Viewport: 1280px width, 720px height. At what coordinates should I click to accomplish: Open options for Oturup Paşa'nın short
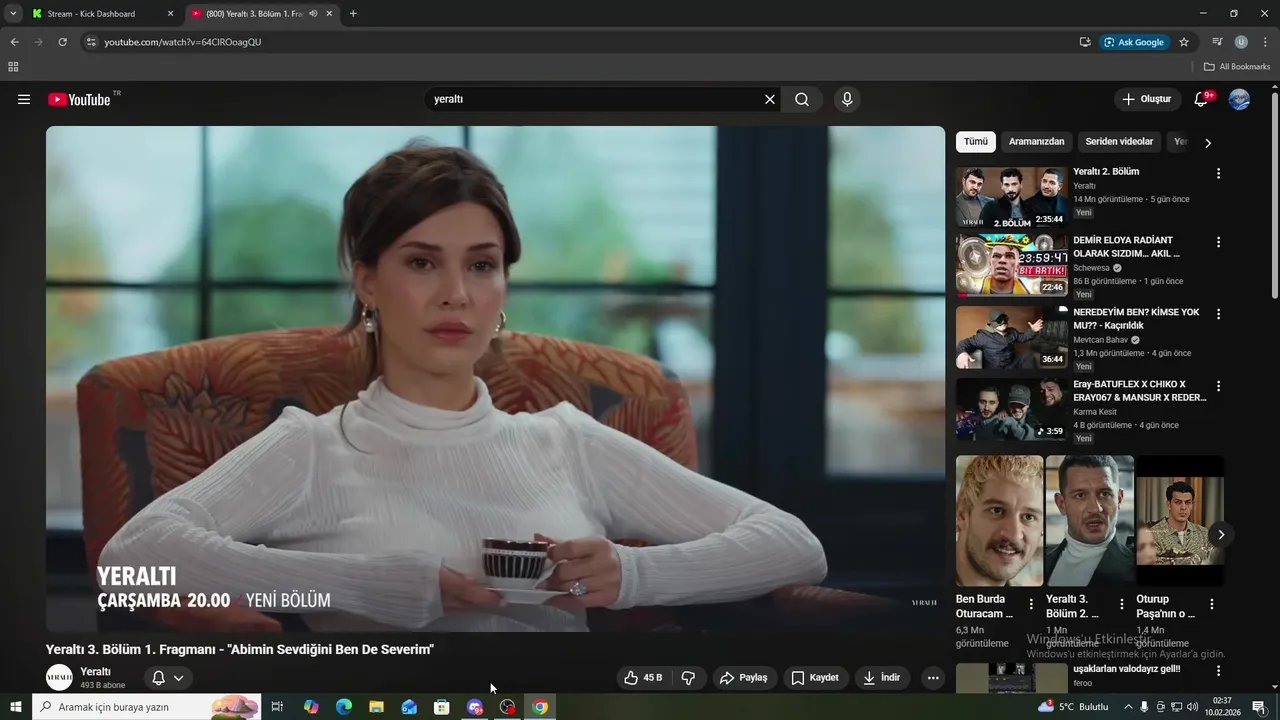click(1211, 604)
